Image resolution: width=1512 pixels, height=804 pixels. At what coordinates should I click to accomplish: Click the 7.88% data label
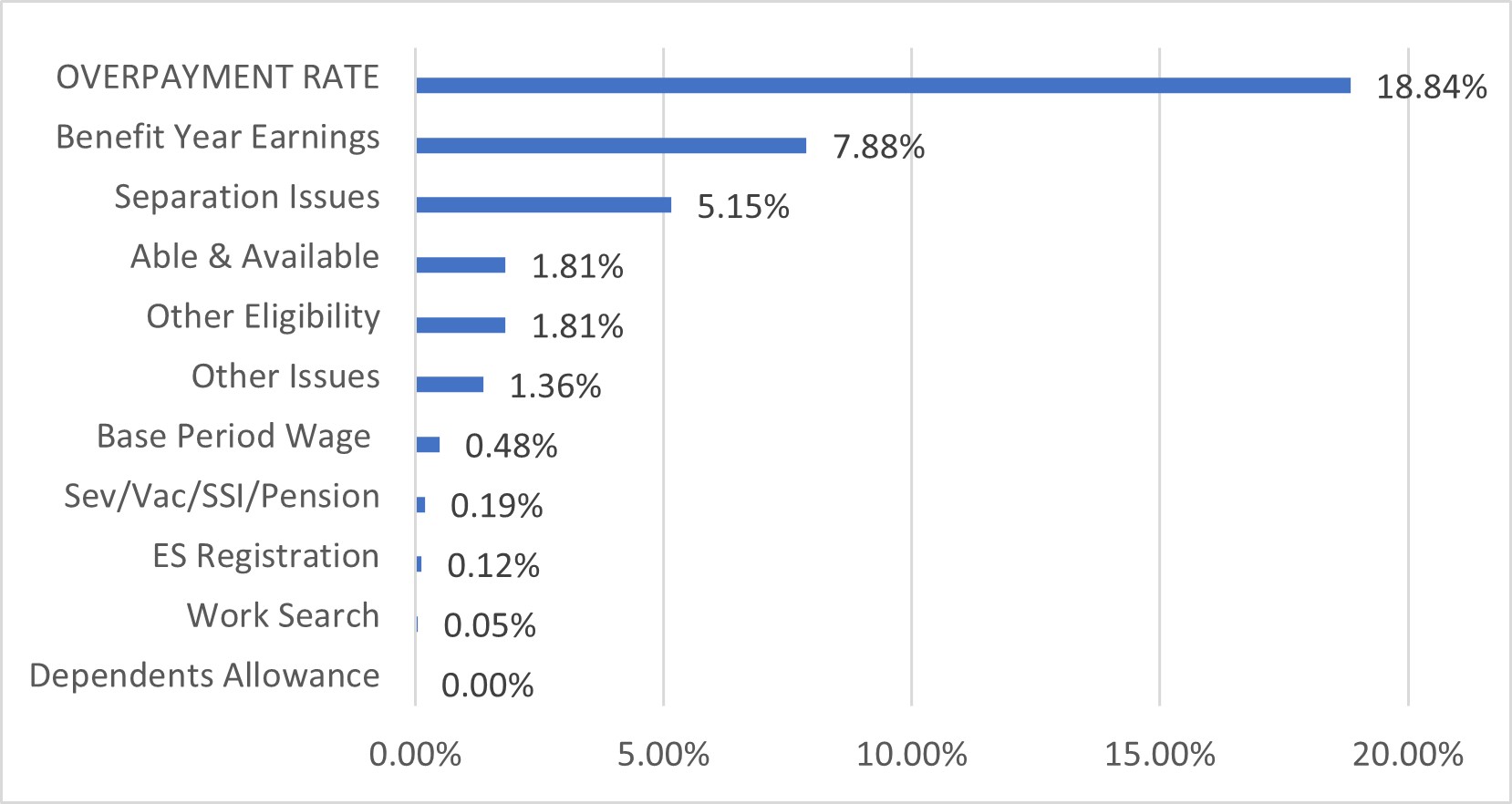pyautogui.click(x=878, y=147)
